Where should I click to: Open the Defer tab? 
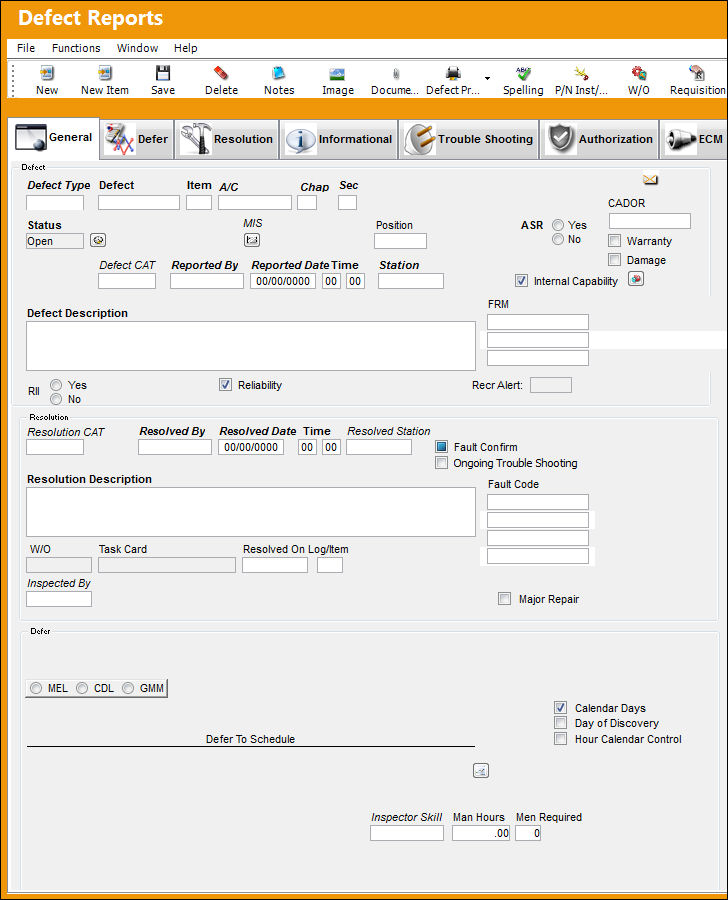(137, 139)
